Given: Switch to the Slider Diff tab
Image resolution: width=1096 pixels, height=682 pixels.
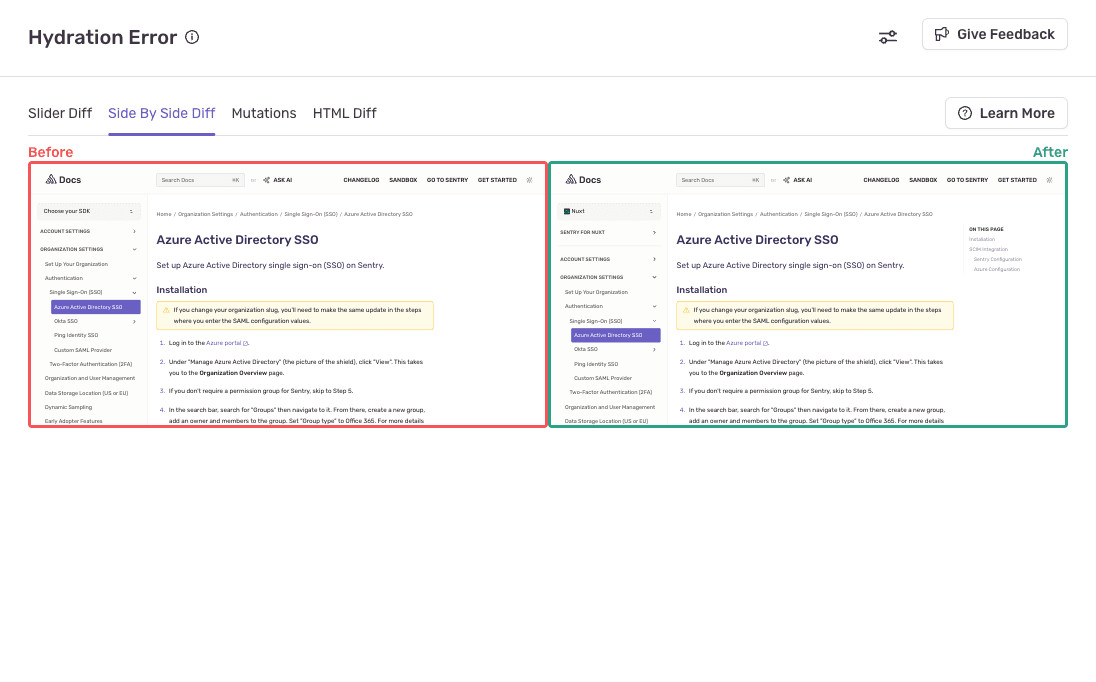Looking at the screenshot, I should (x=60, y=113).
